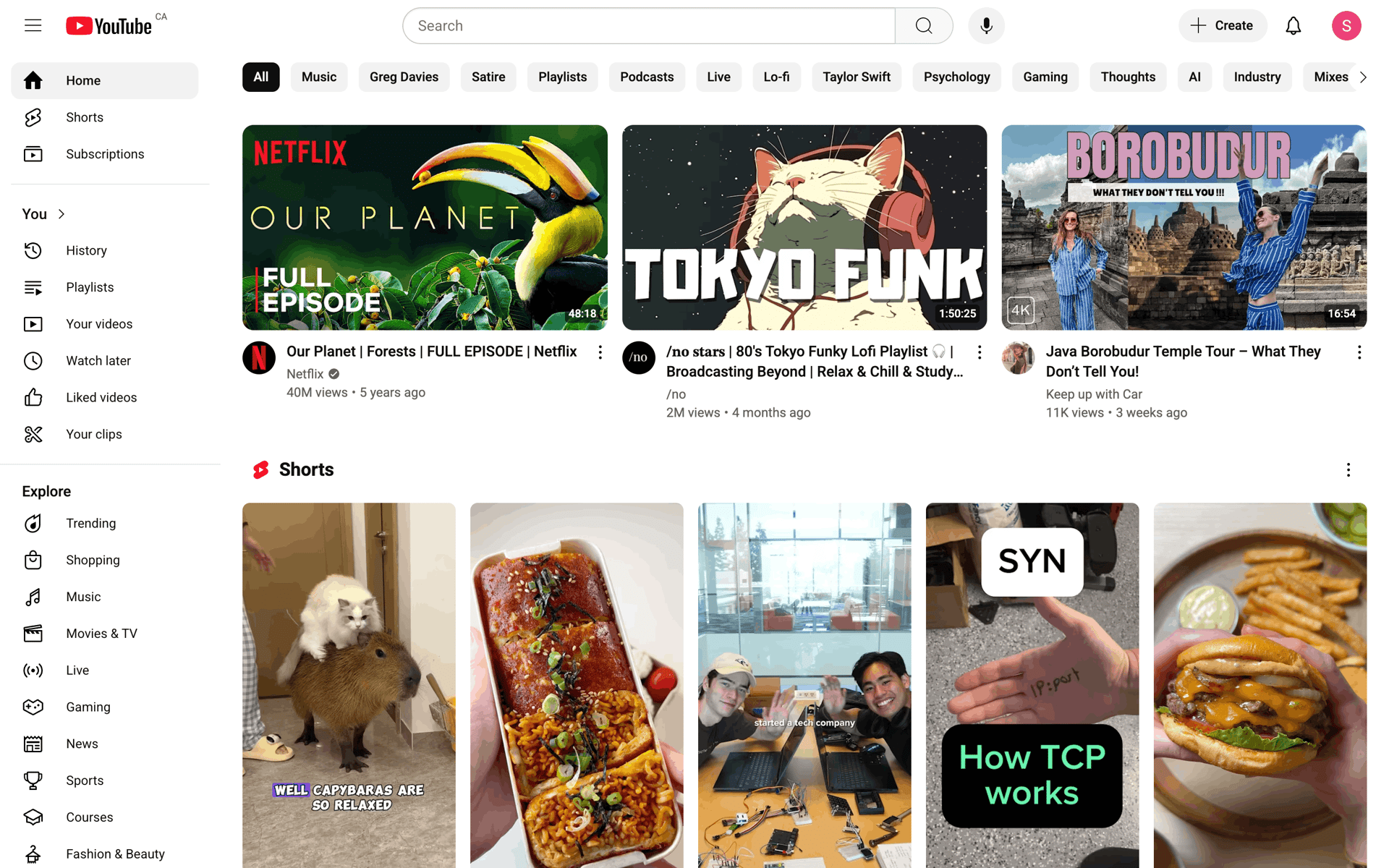The image size is (1389, 868).
Task: Open options for Tokyo Funky Lofi video
Action: (x=980, y=352)
